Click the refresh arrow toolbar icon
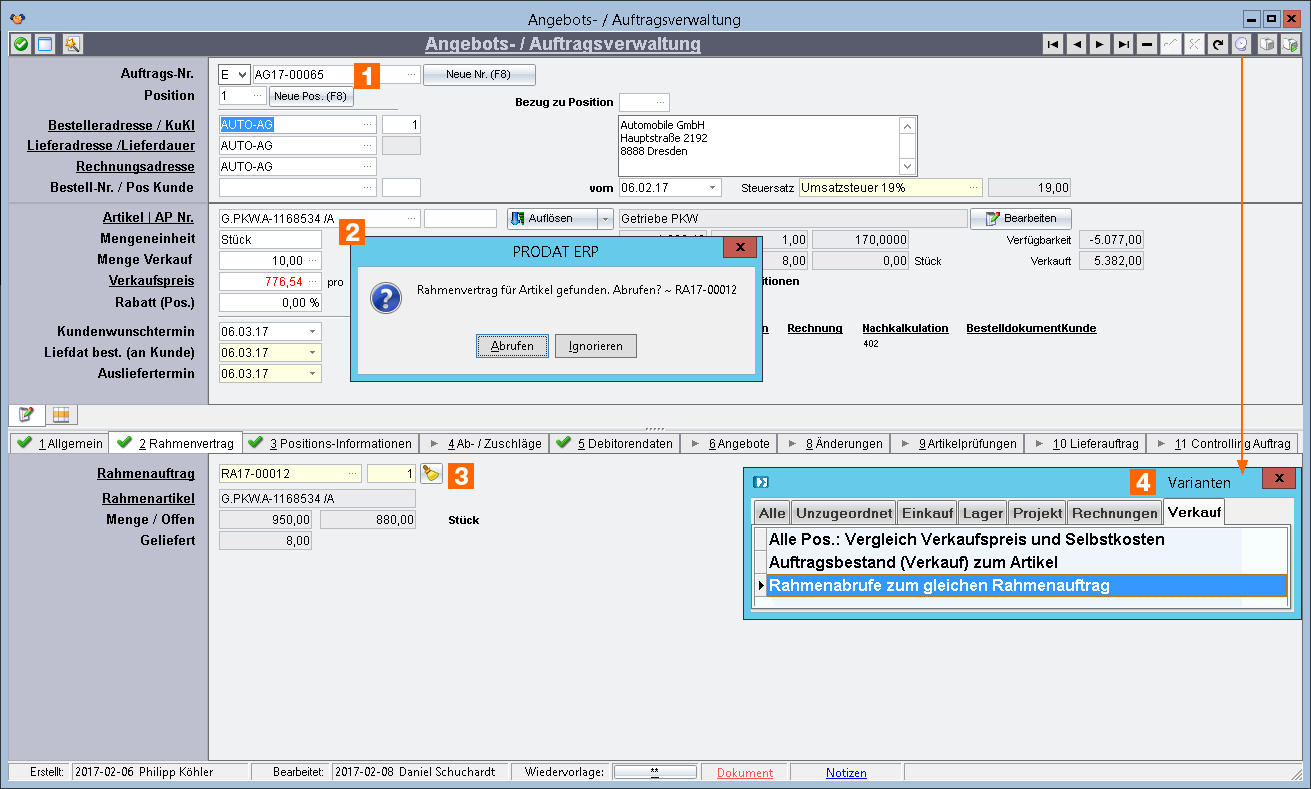 (x=1217, y=44)
